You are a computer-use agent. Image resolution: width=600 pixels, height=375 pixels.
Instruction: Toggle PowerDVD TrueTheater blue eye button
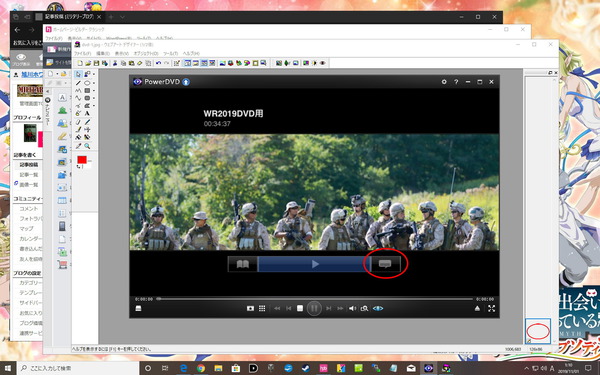pyautogui.click(x=378, y=308)
